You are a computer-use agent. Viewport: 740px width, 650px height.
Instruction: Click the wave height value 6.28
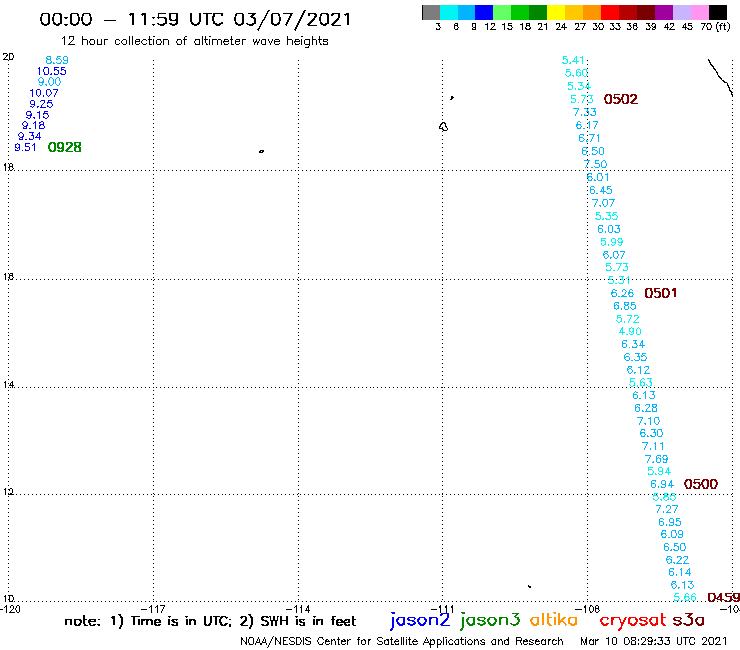646,408
